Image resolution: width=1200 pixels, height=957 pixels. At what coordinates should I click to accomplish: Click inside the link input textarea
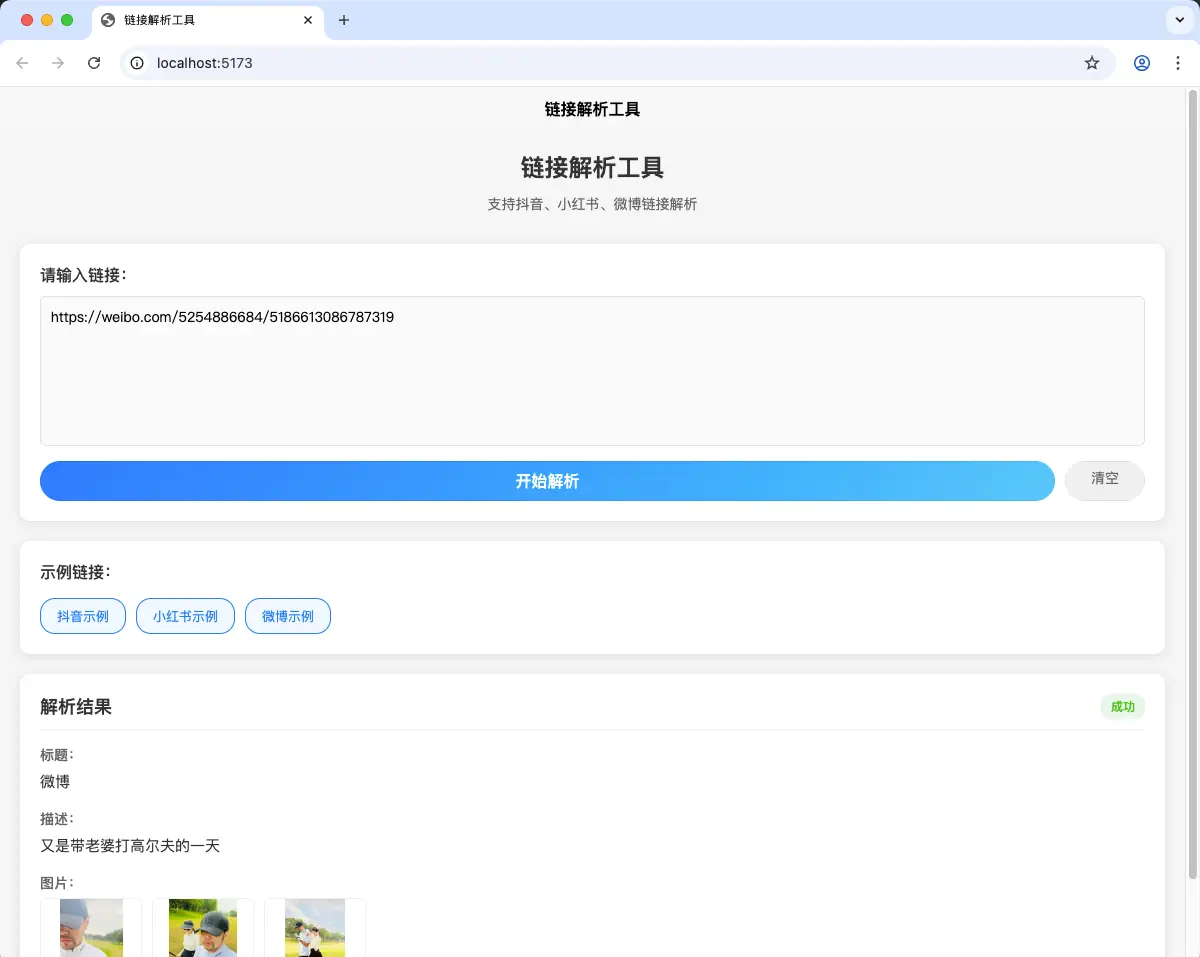tap(592, 380)
